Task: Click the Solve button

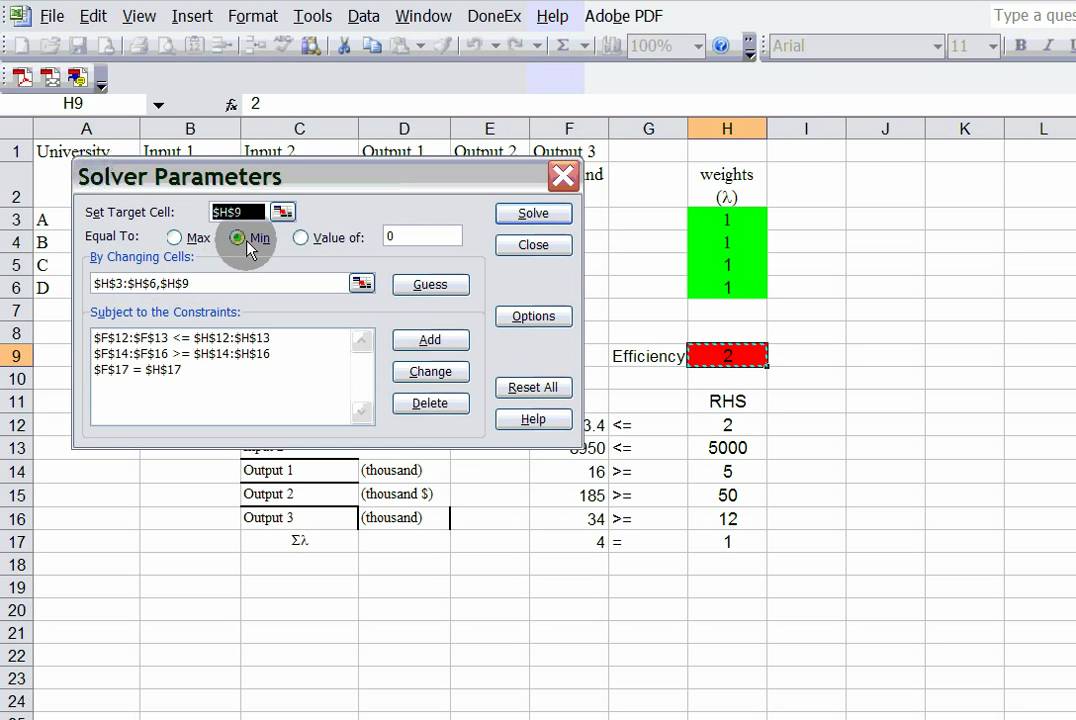Action: (533, 213)
